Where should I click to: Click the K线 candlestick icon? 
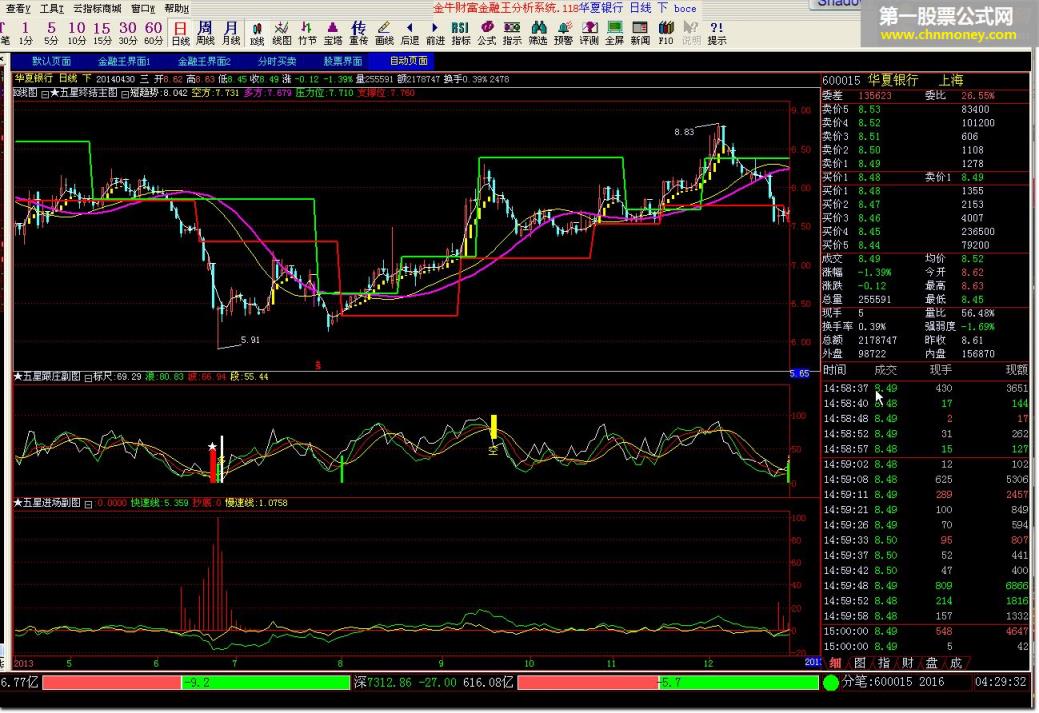click(257, 33)
